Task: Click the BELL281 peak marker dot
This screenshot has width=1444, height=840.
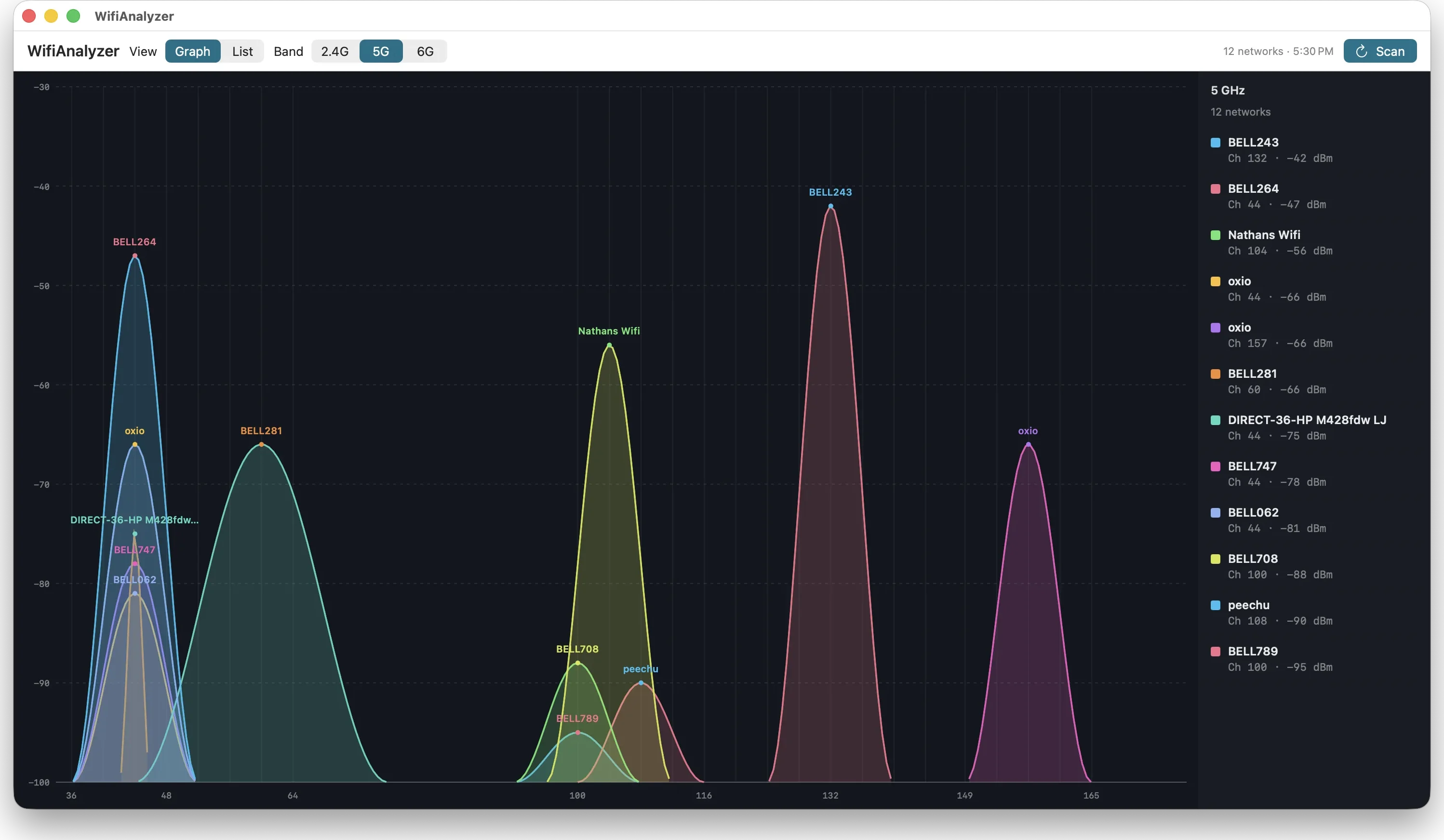Action: pos(261,445)
